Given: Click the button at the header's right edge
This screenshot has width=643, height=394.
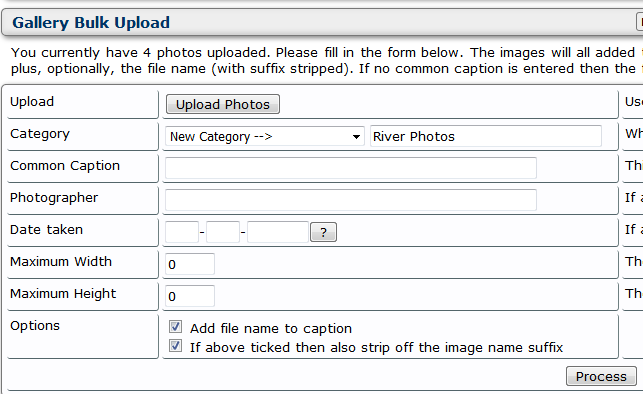Looking at the screenshot, I should coord(639,22).
